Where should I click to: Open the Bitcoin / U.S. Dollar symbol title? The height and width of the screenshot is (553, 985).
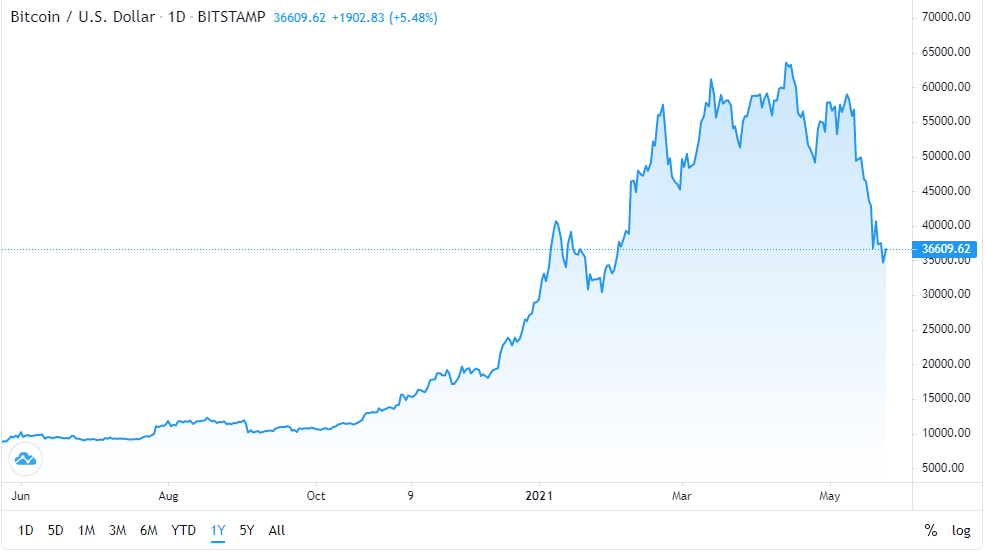82,18
